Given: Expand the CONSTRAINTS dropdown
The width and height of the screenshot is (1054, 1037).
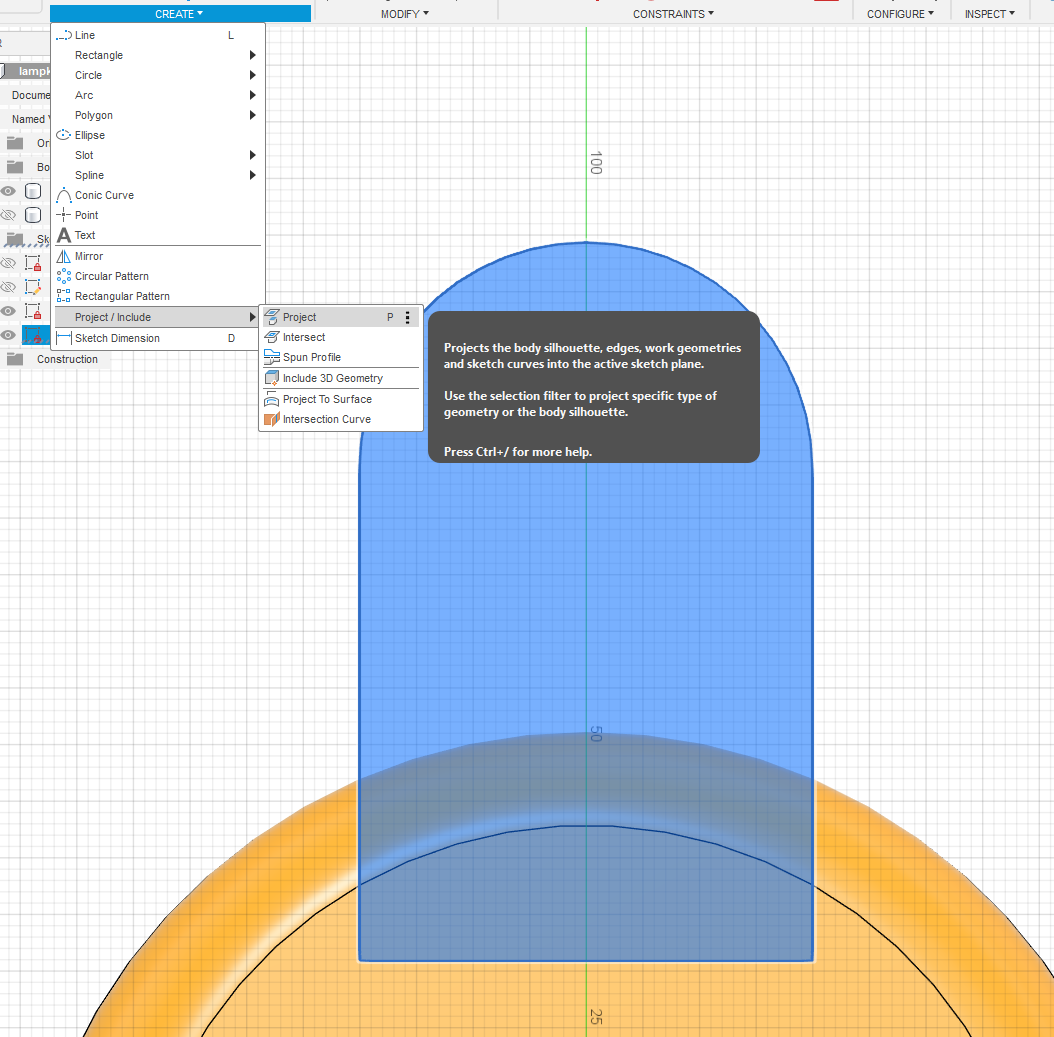Looking at the screenshot, I should [674, 14].
